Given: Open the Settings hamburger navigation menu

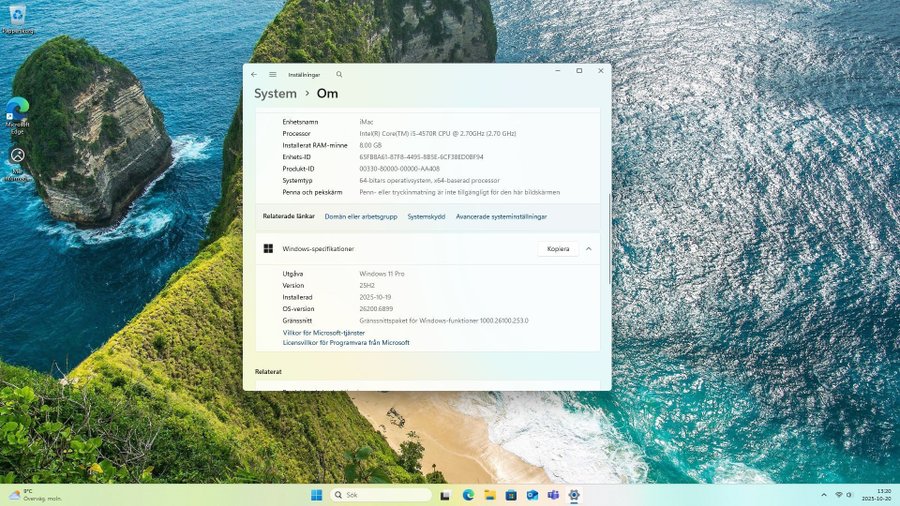Looking at the screenshot, I should pyautogui.click(x=272, y=74).
